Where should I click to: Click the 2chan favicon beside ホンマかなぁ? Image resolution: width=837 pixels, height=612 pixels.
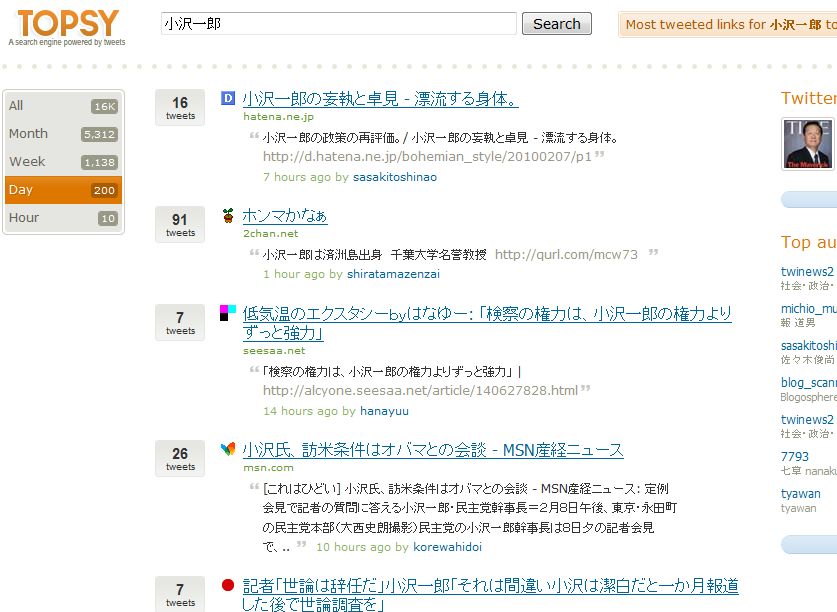[x=228, y=215]
